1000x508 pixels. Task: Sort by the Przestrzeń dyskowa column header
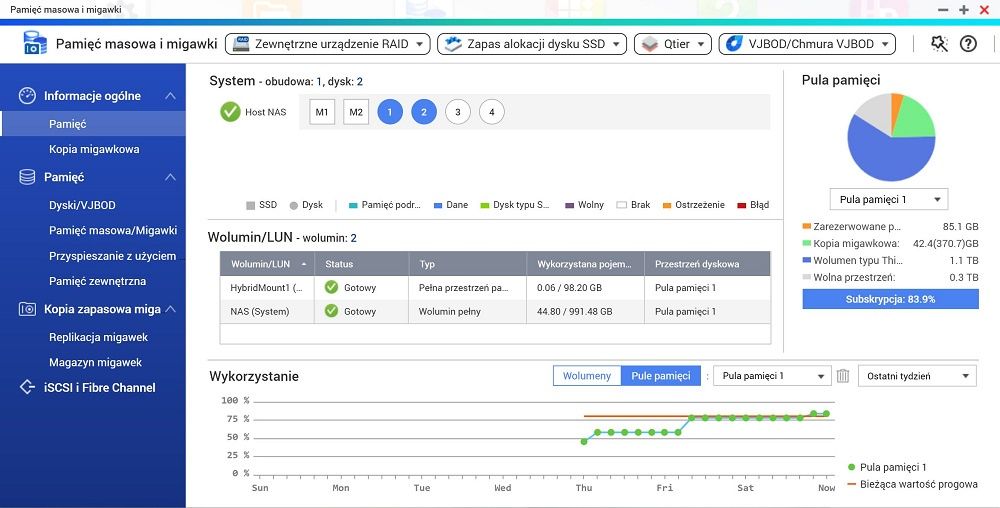[707, 264]
